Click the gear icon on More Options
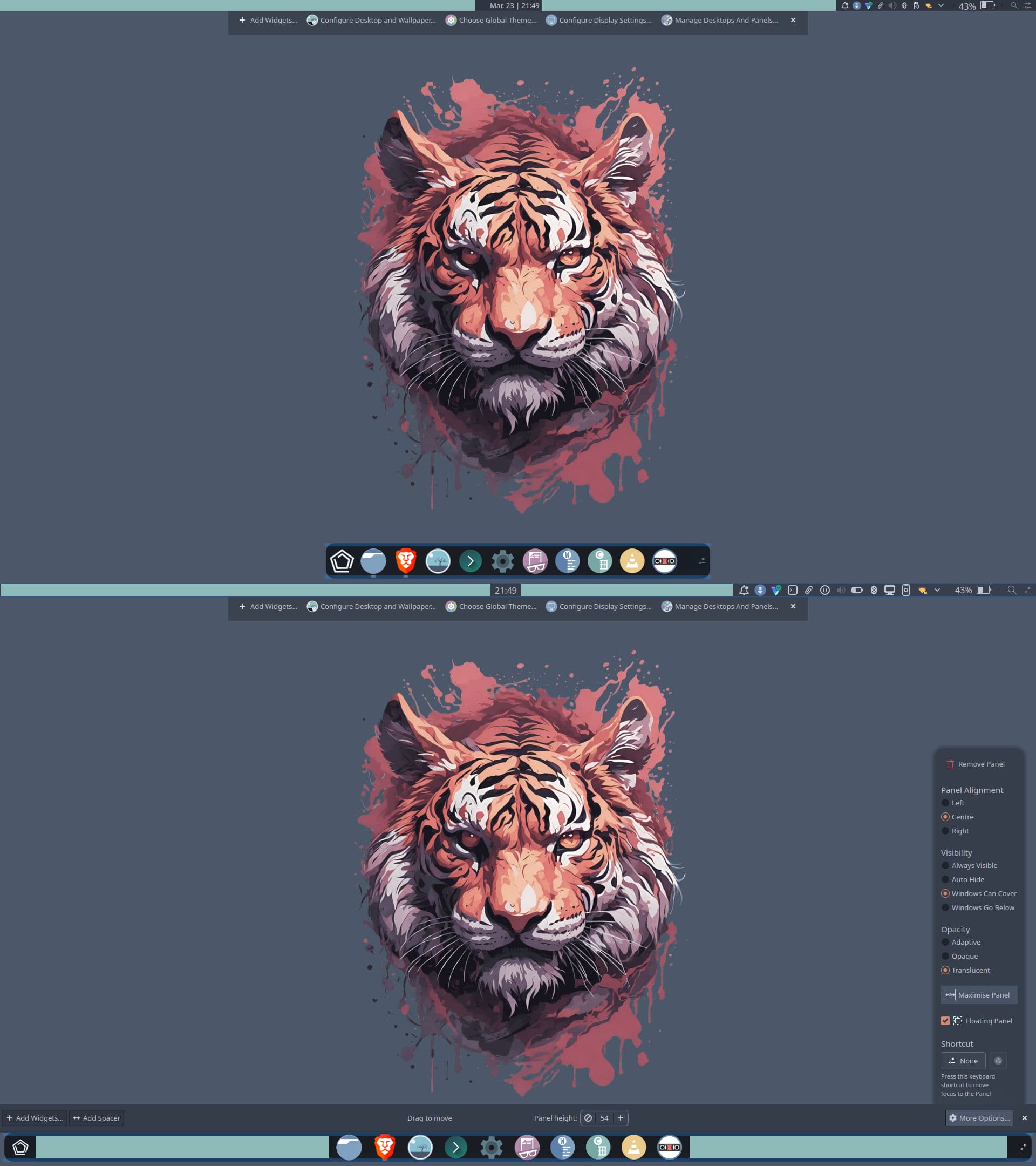1036x1166 pixels. (953, 1118)
